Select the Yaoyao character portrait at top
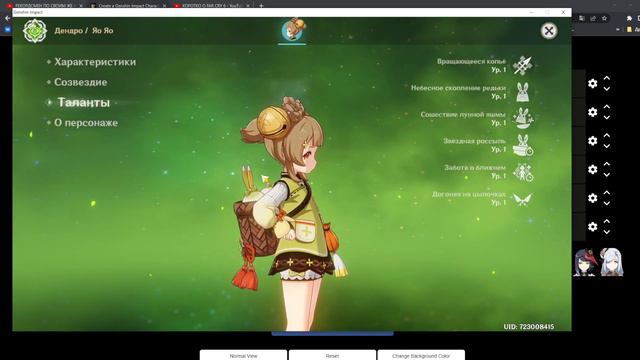Screen dimensions: 640x360 click(x=292, y=30)
